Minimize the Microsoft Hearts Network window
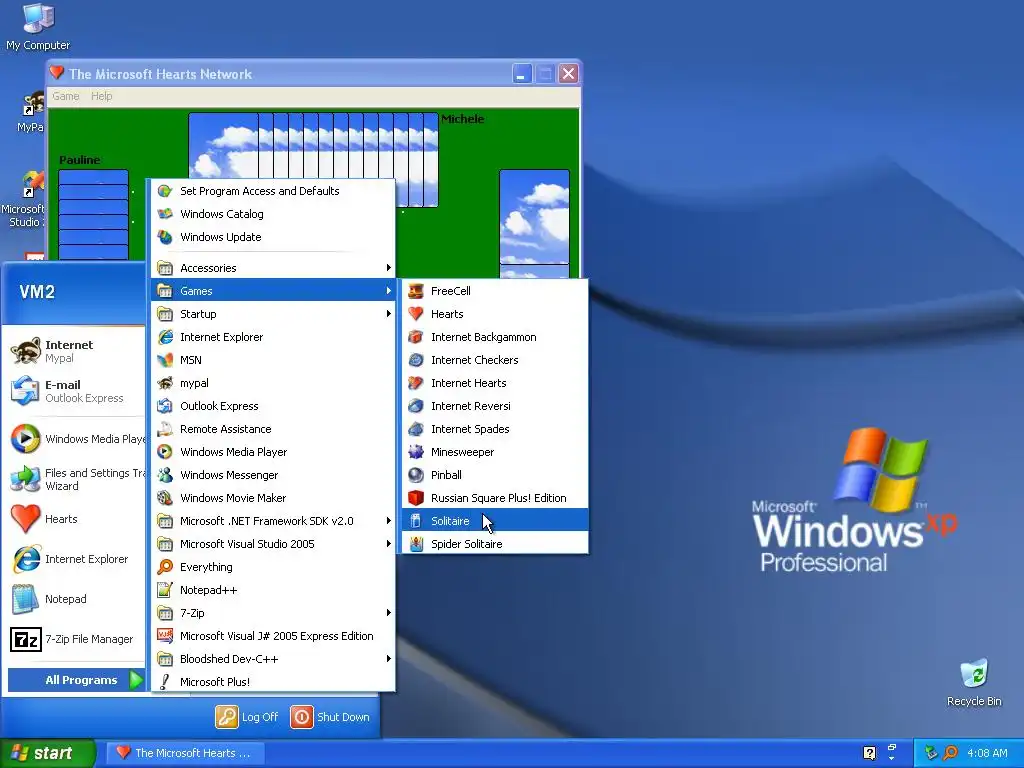Screen dimensions: 1024x768 click(522, 74)
